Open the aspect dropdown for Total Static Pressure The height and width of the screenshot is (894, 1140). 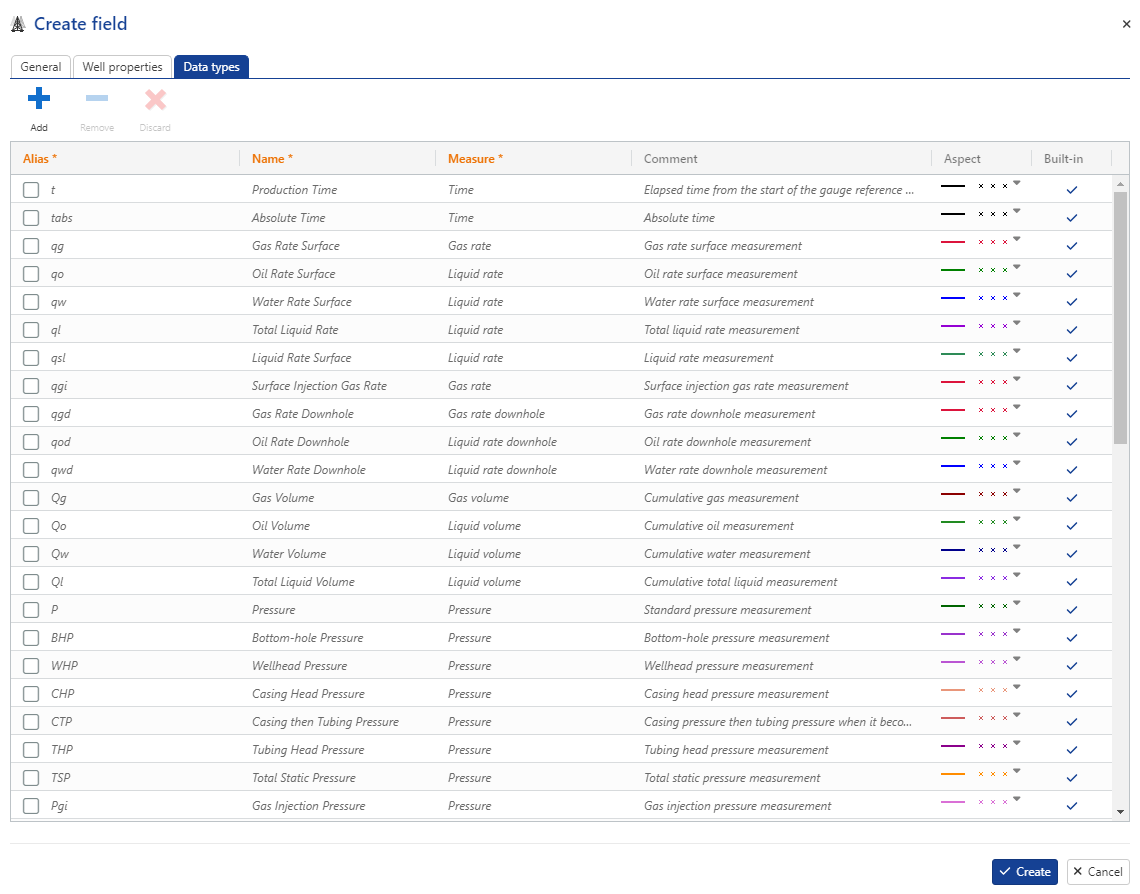(1016, 770)
